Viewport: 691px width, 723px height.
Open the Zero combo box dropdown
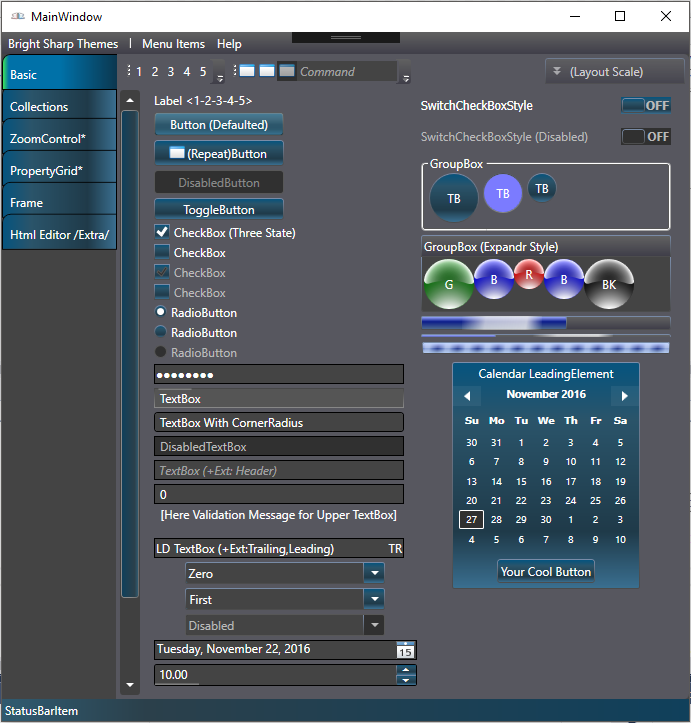(x=373, y=573)
